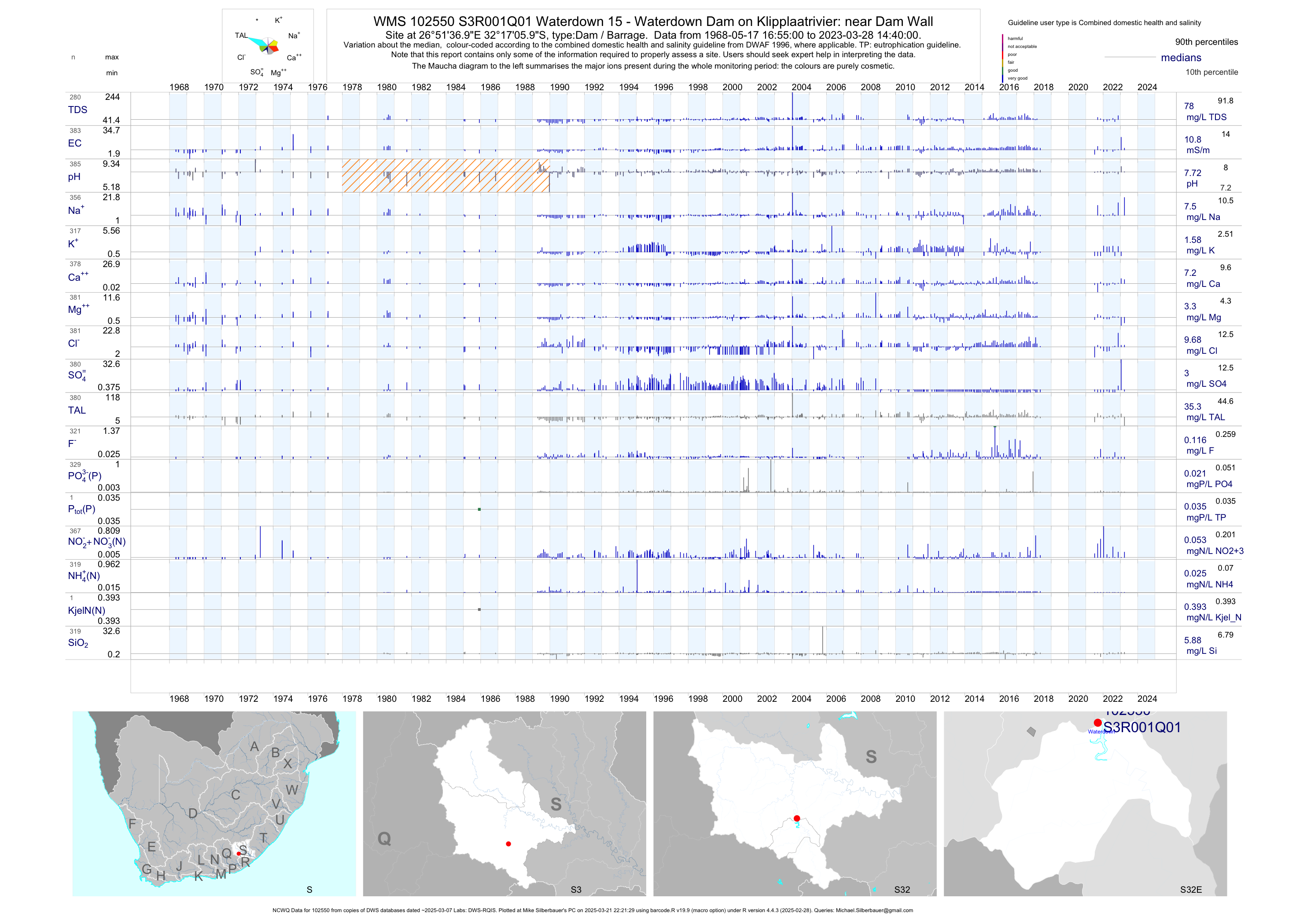Click the red site marker on S32 map
The width and height of the screenshot is (1307, 924).
[797, 818]
